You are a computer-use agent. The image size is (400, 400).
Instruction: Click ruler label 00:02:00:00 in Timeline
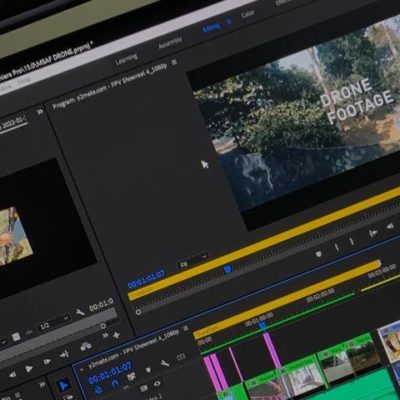coord(320,296)
